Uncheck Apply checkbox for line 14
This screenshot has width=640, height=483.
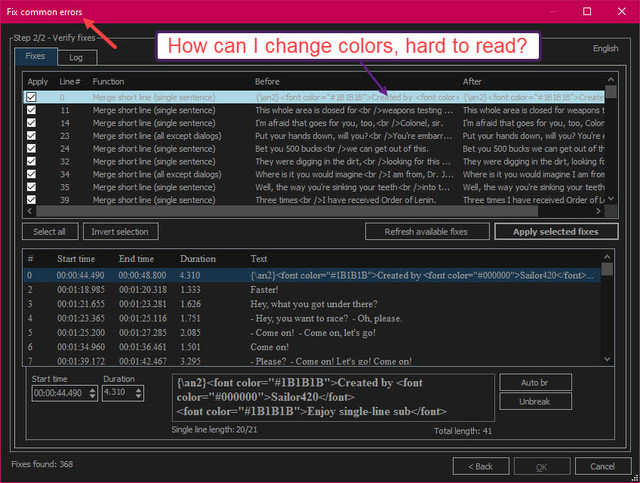(31, 123)
